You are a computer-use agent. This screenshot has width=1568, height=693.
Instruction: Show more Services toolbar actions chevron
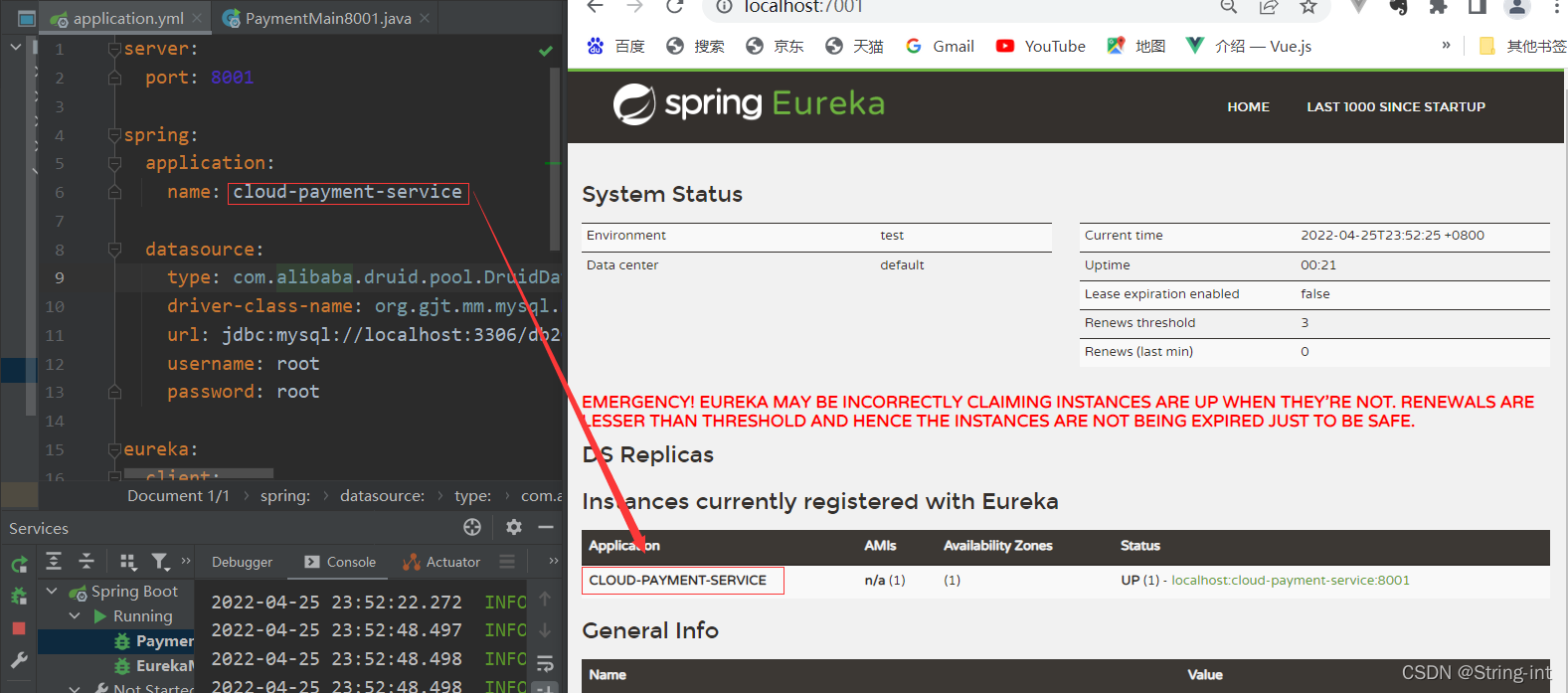pyautogui.click(x=186, y=561)
